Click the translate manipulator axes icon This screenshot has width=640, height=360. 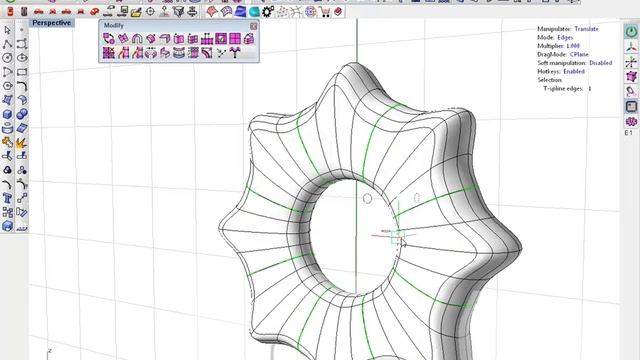(631, 47)
